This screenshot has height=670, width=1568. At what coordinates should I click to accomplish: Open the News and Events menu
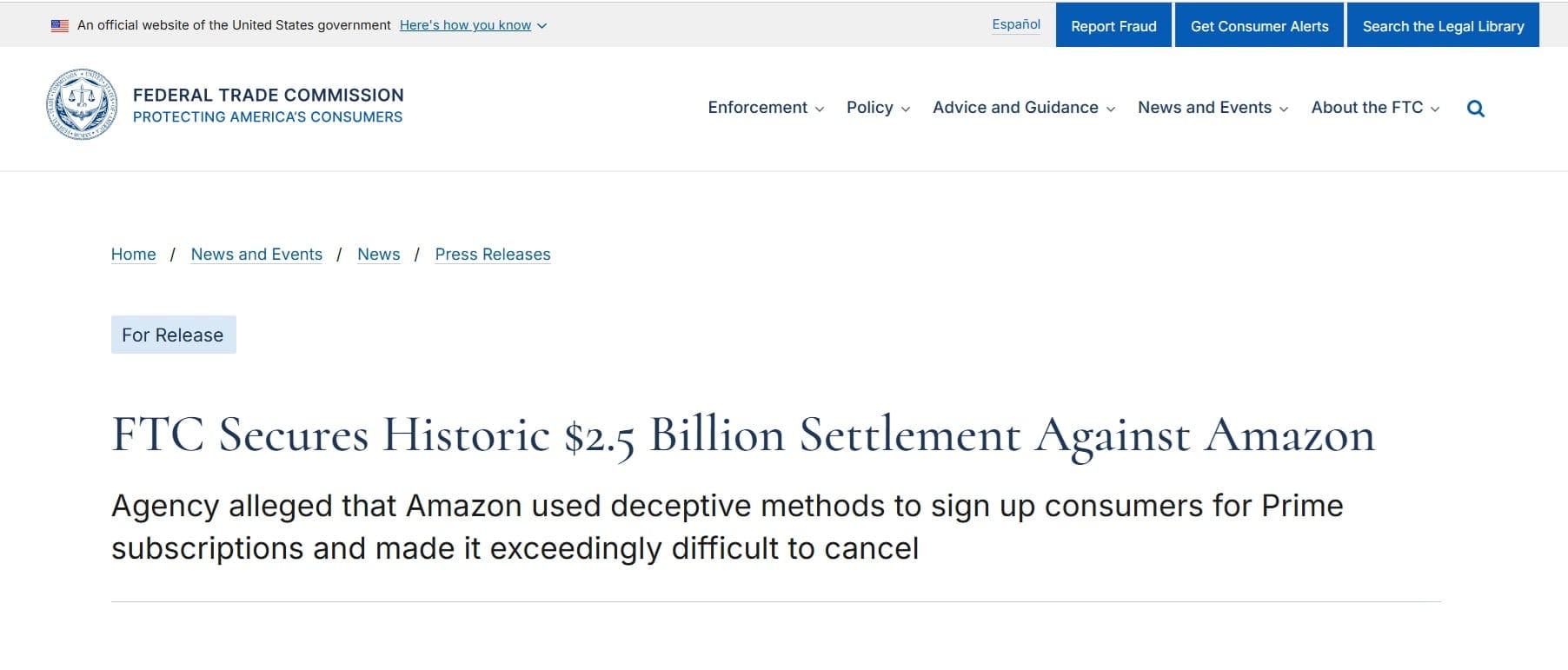pos(1213,108)
